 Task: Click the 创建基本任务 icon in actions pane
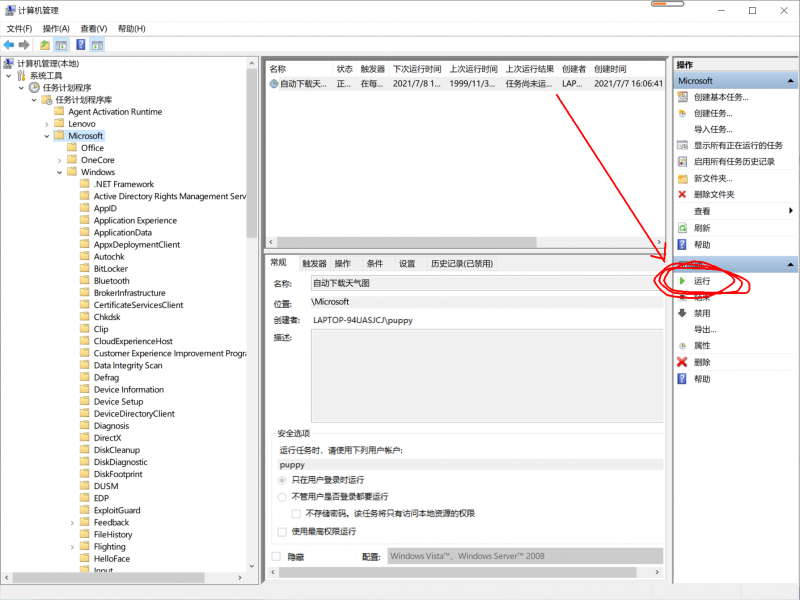(x=683, y=97)
